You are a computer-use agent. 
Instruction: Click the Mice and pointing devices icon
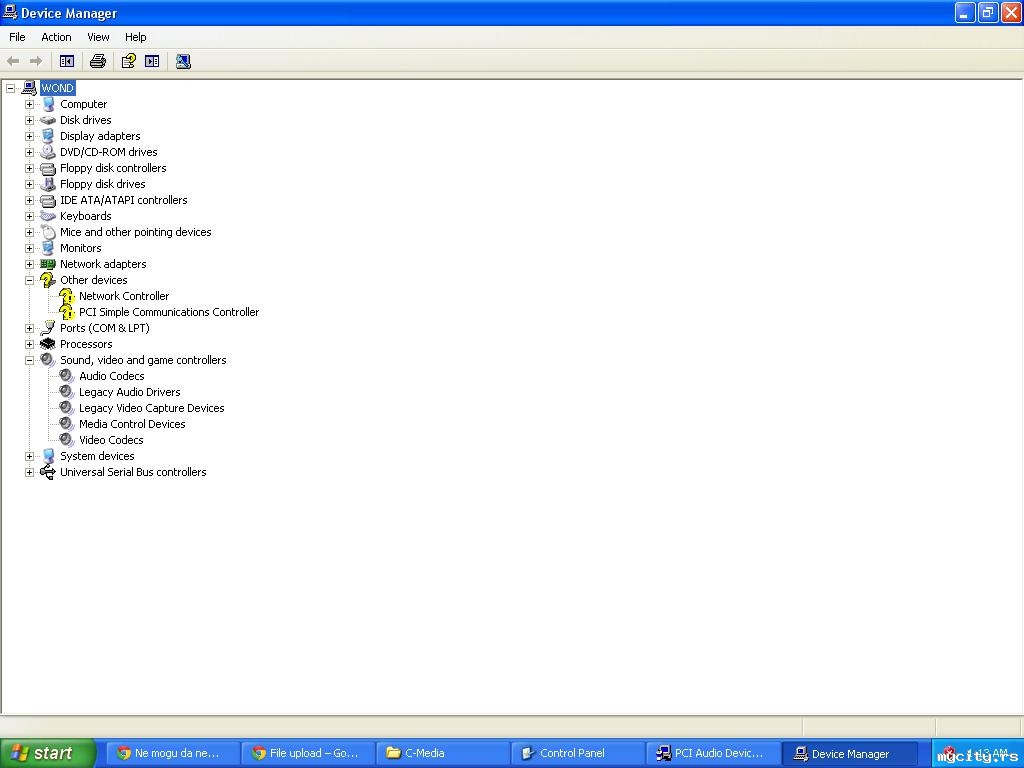(48, 232)
